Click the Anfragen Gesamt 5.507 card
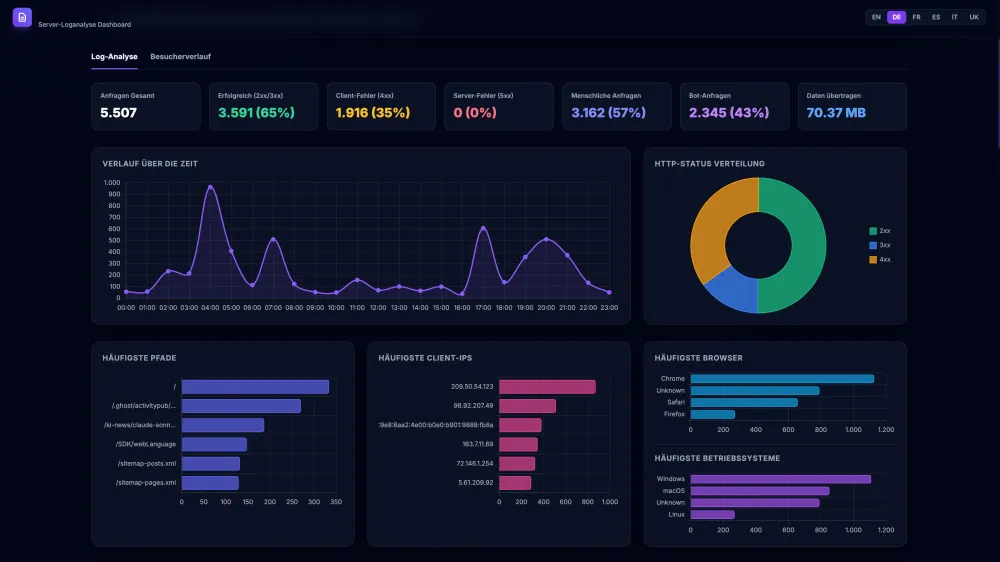Viewport: 1000px width, 562px height. click(145, 107)
